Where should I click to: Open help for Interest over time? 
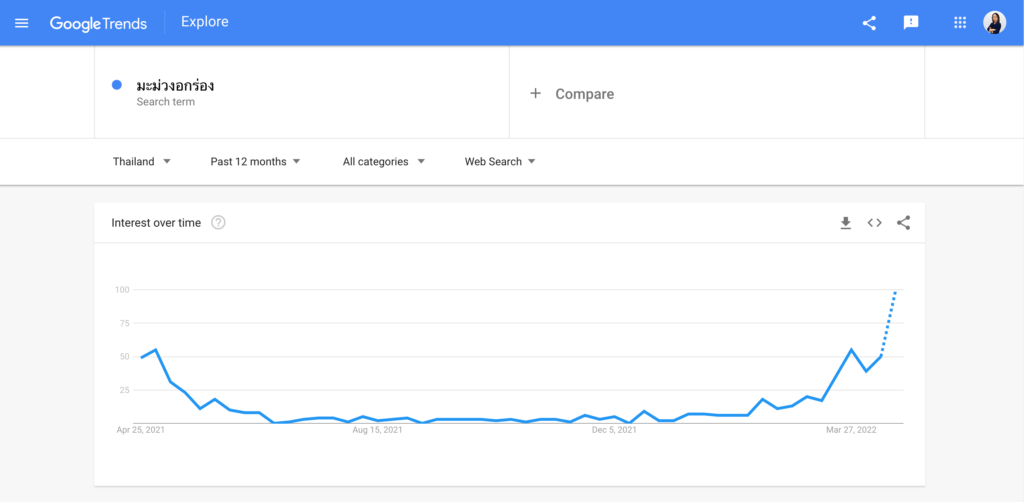pos(218,223)
